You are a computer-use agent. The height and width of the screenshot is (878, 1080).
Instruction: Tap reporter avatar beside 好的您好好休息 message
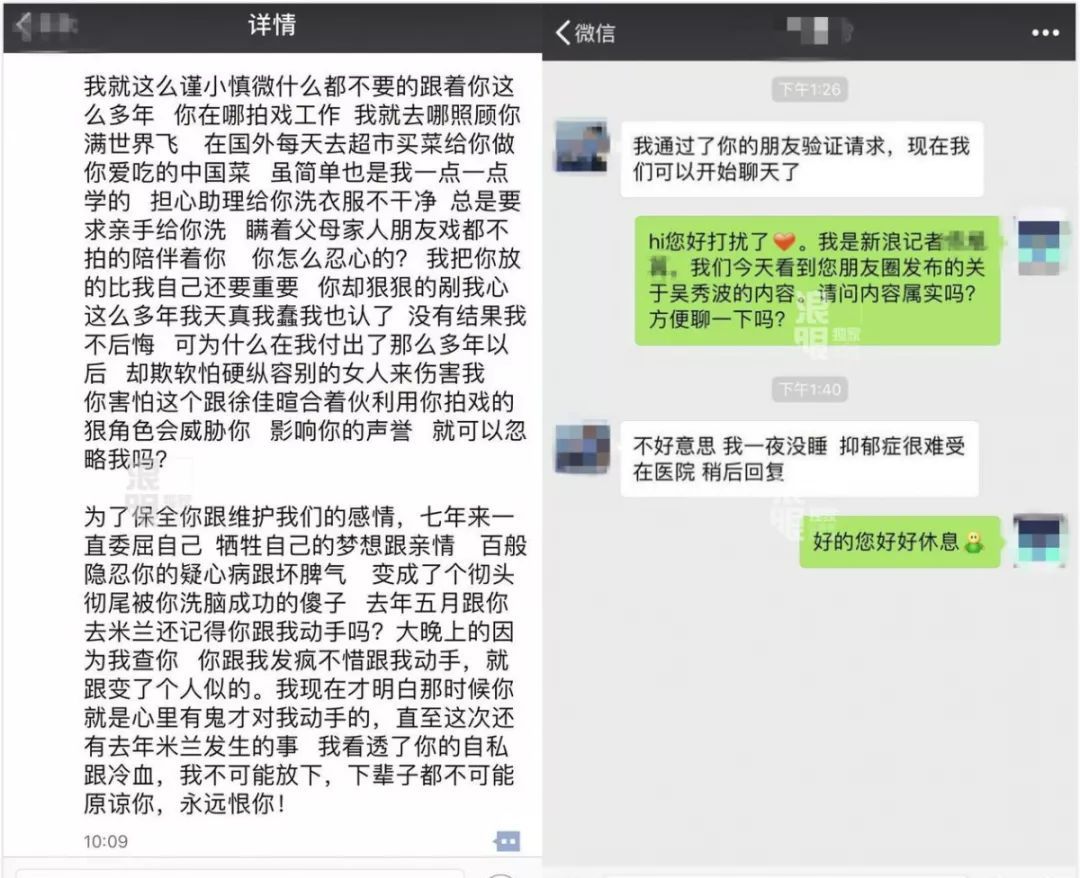(x=1040, y=542)
